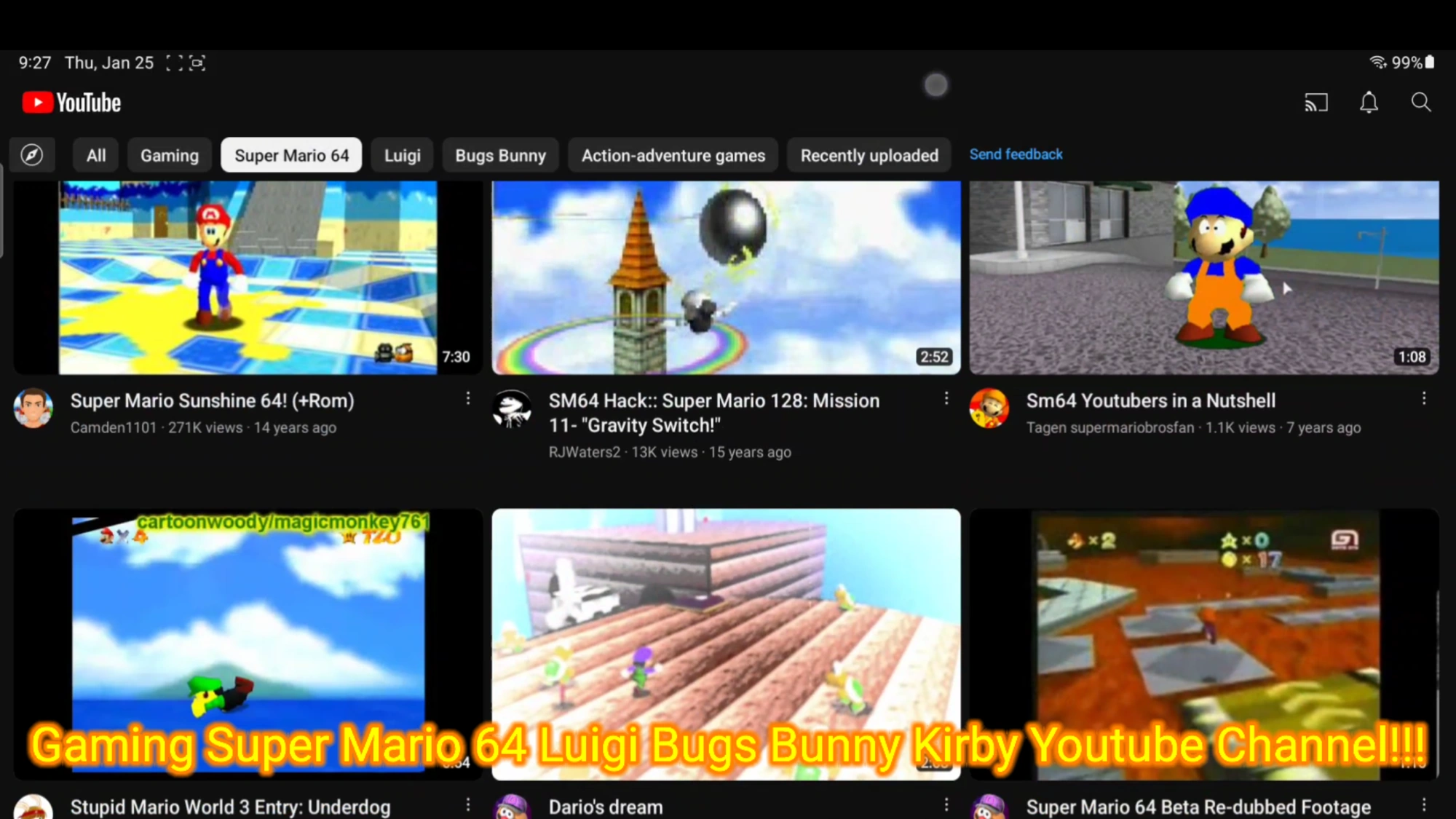1456x819 pixels.
Task: Select the Gaming filter chip
Action: [169, 155]
